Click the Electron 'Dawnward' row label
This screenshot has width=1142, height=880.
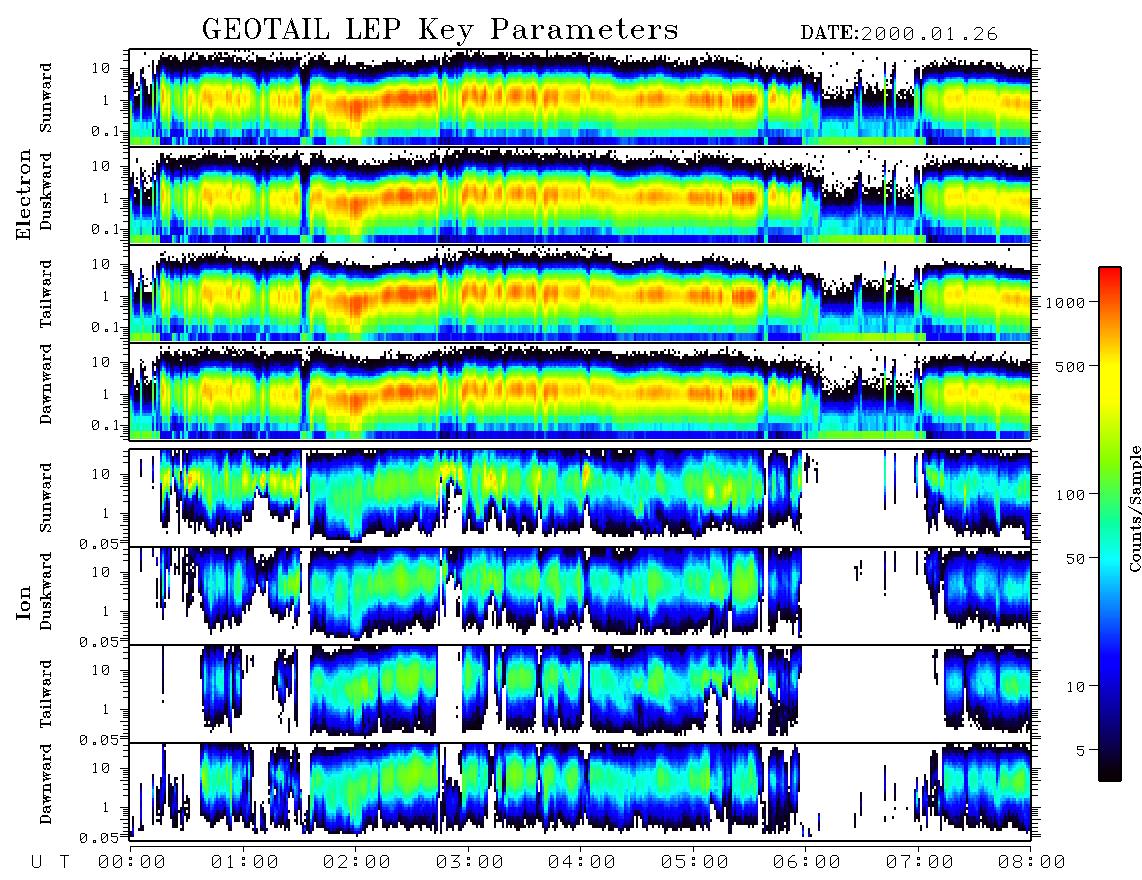click(46, 384)
